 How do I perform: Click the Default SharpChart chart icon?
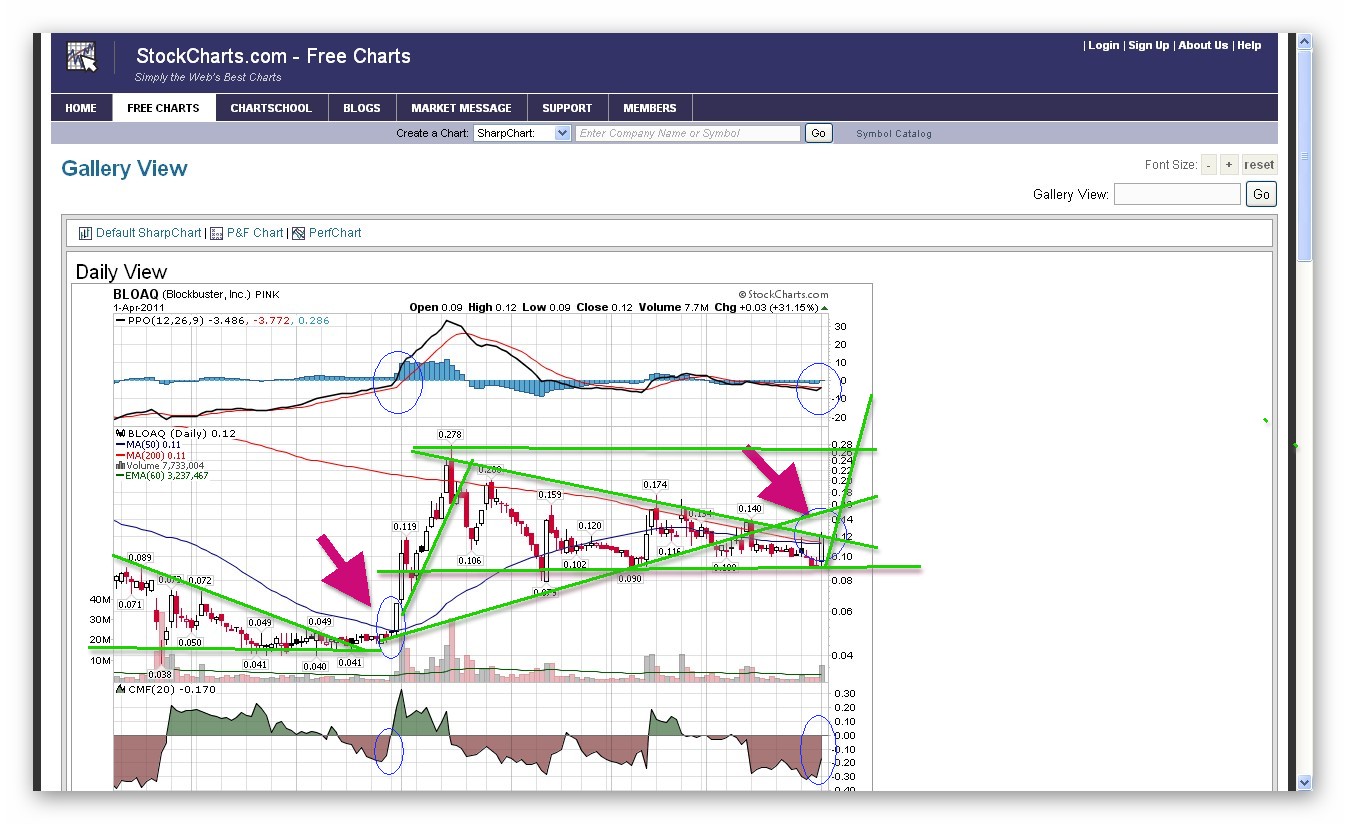[x=85, y=233]
